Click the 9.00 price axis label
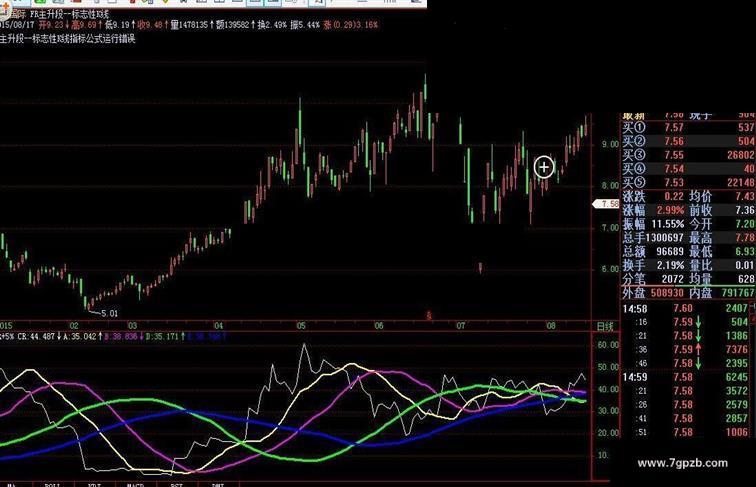Viewport: 756px width, 487px height. (610, 144)
